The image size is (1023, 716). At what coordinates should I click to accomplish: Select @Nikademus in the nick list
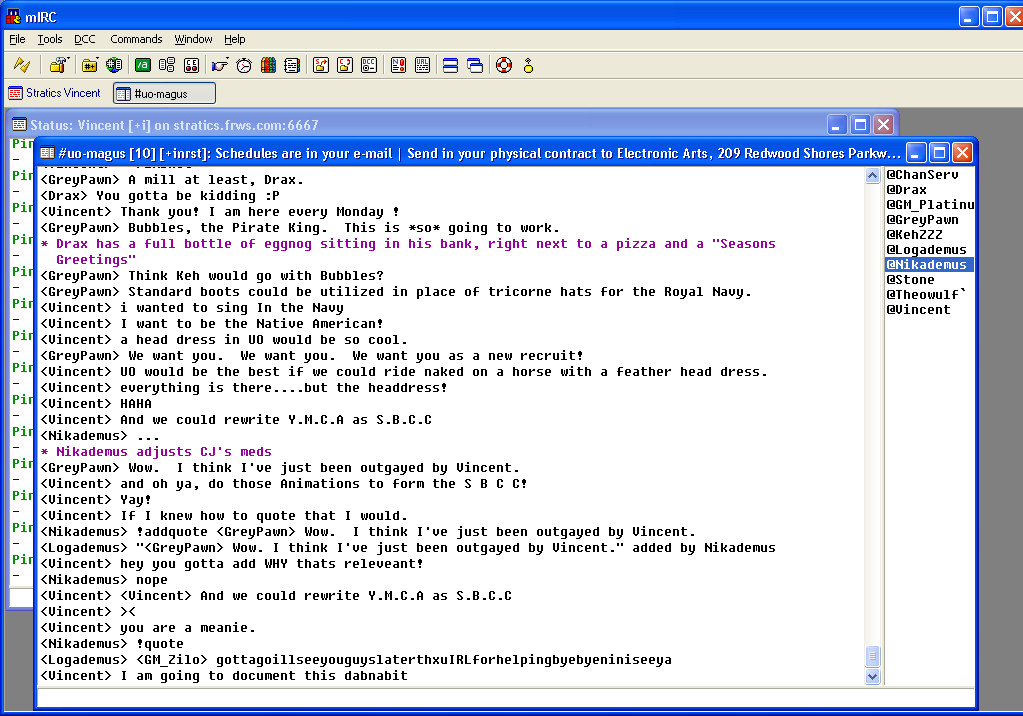click(x=927, y=265)
